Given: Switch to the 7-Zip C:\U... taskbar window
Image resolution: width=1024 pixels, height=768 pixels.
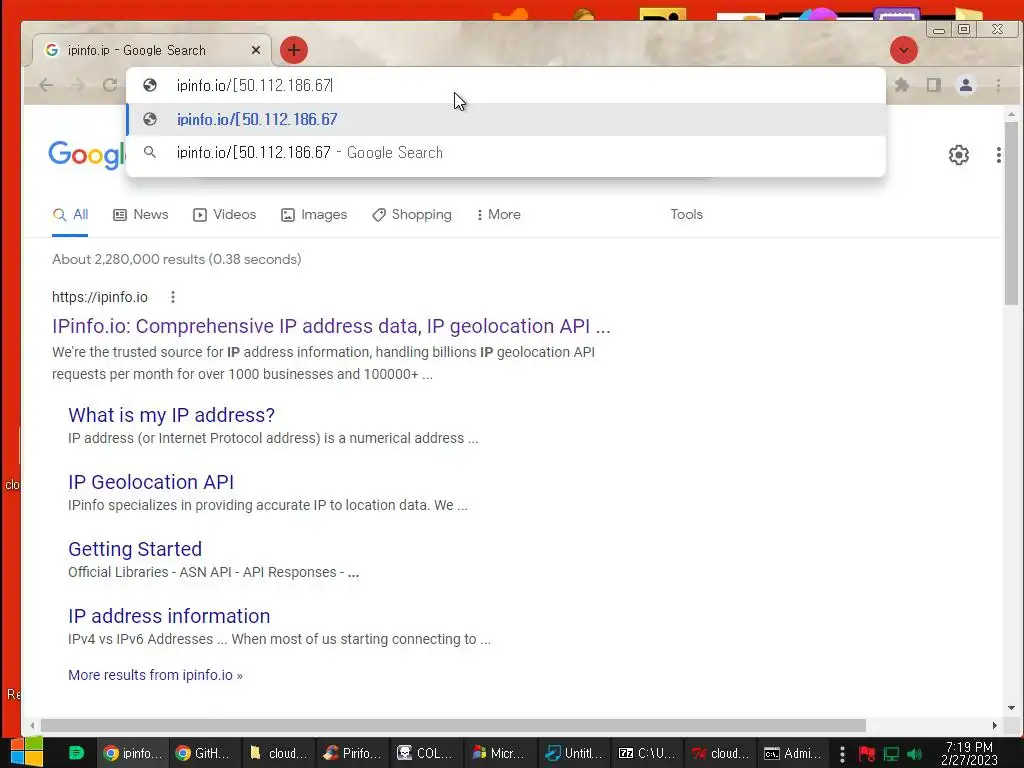Looking at the screenshot, I should tap(647, 753).
